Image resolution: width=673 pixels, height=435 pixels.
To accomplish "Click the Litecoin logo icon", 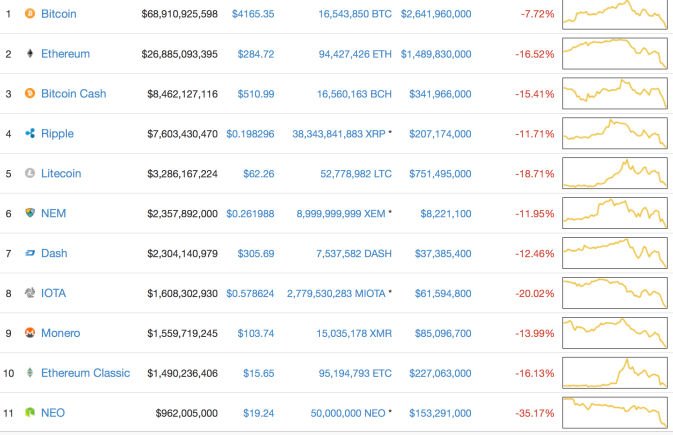I will 30,173.
